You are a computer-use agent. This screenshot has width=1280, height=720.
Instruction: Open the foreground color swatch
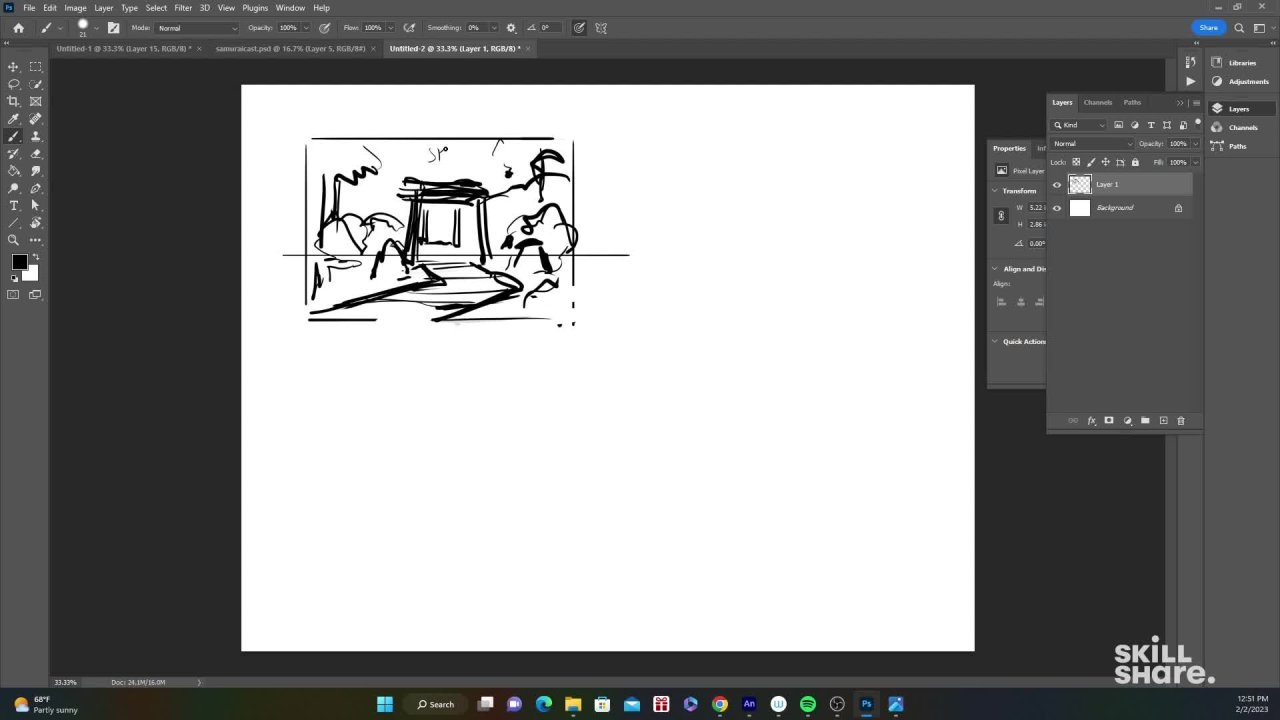coord(19,262)
